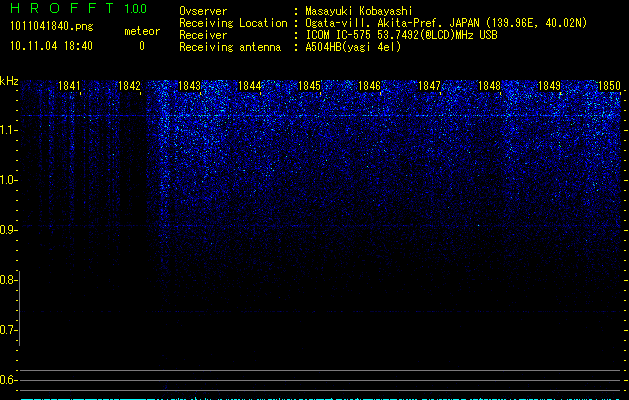Click the 1849 time marker
The width and height of the screenshot is (629, 400).
coord(549,86)
